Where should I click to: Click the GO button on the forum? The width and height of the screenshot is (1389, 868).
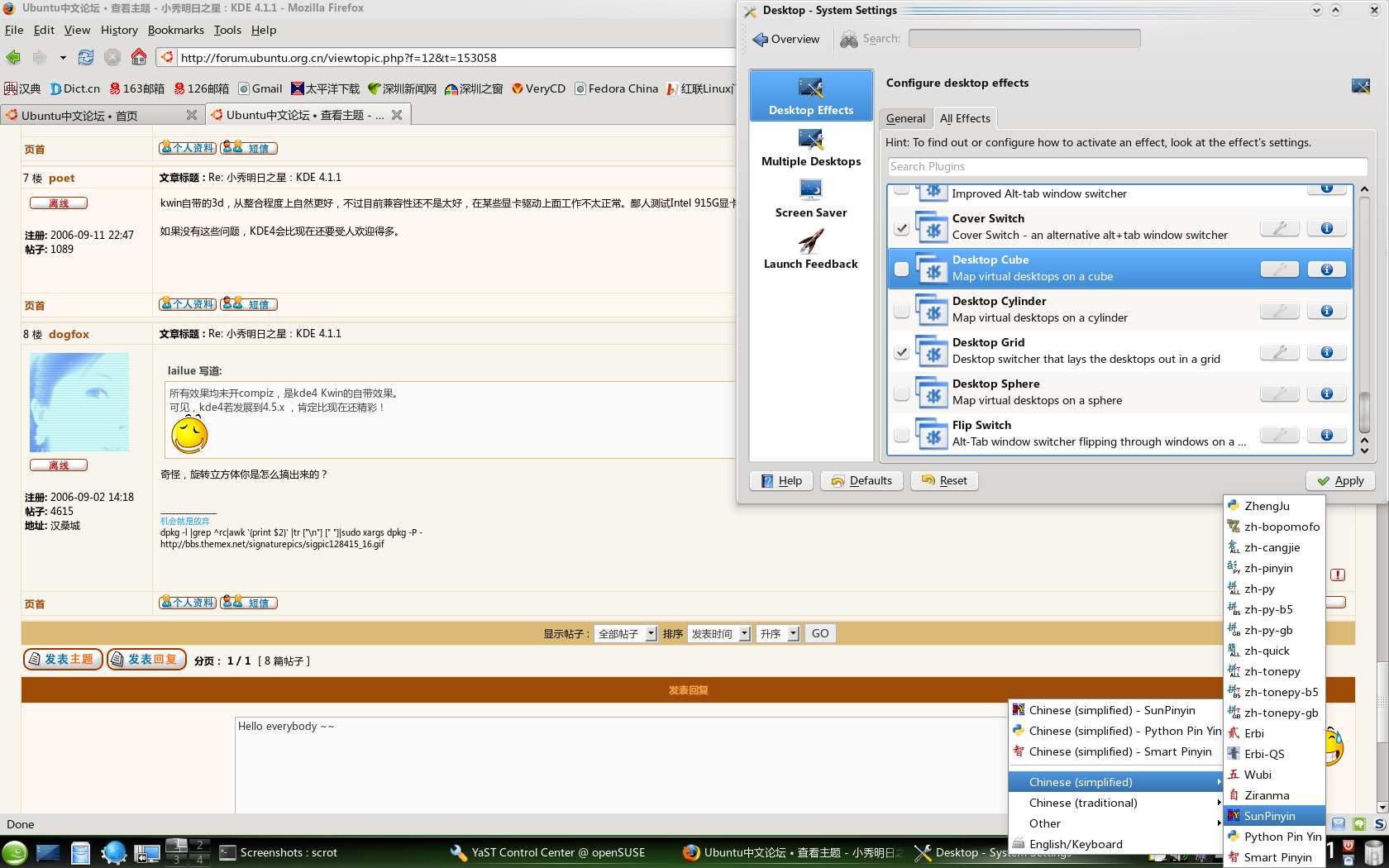[820, 633]
